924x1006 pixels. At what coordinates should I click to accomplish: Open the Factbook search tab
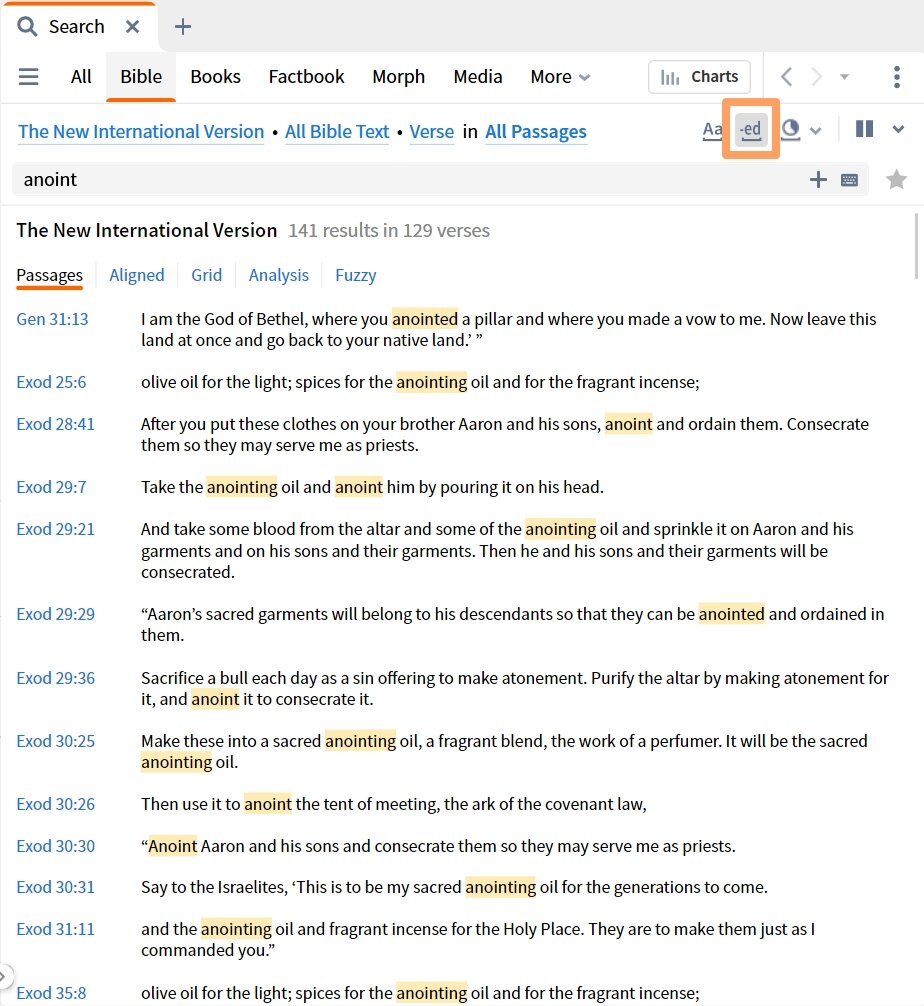tap(306, 77)
